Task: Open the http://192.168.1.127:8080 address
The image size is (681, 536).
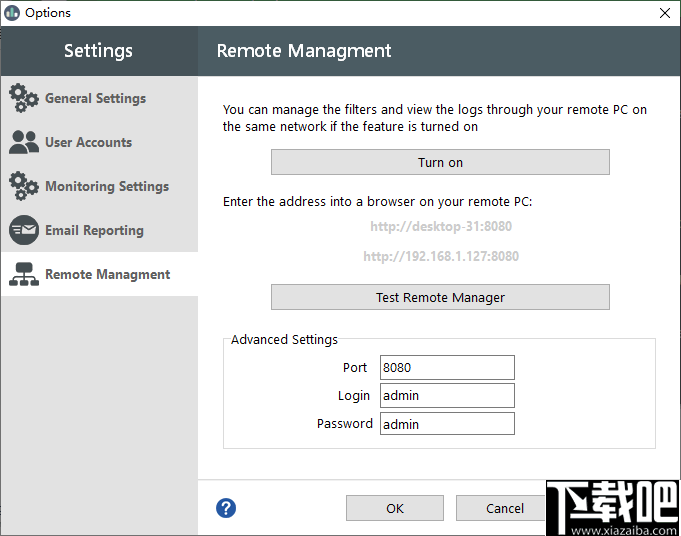Action: [441, 256]
